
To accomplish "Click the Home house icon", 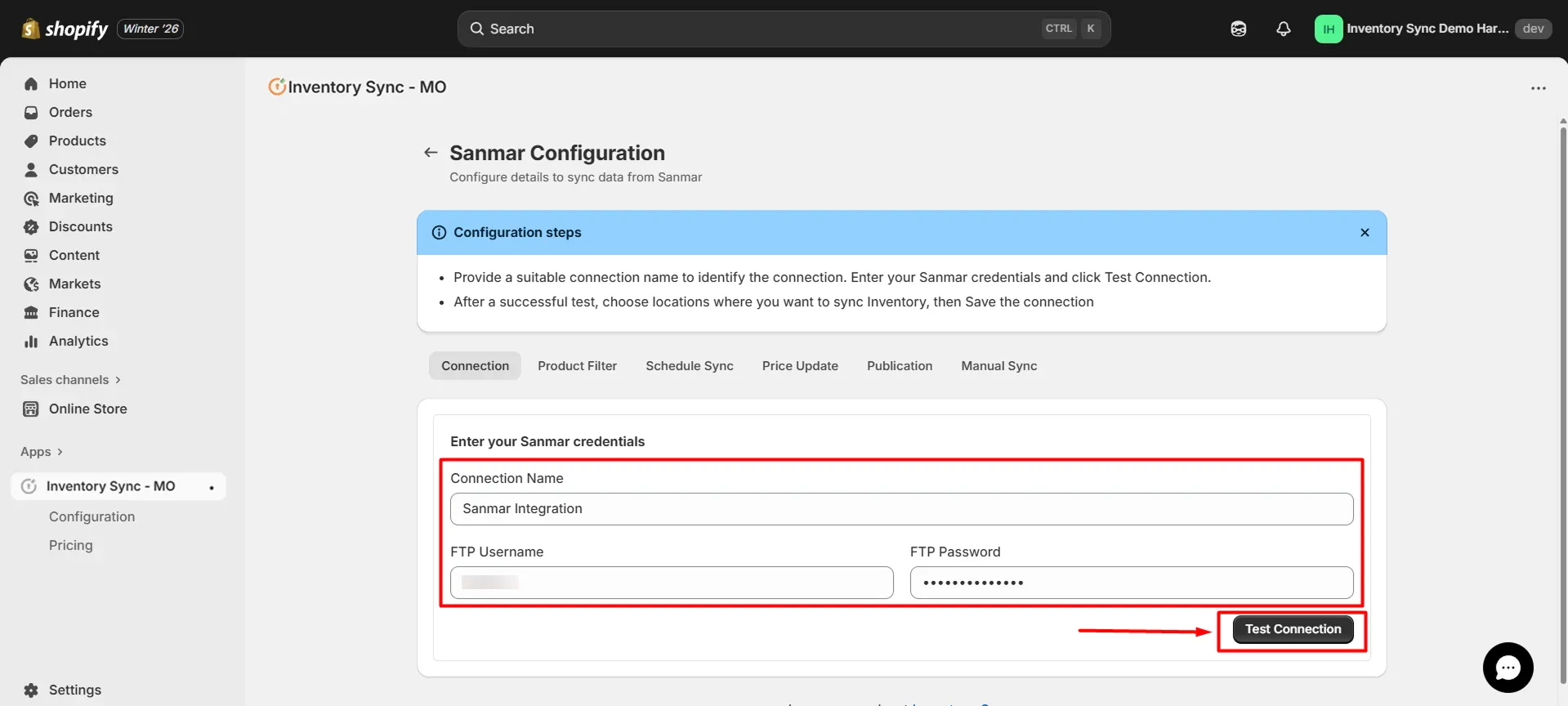I will coord(31,83).
